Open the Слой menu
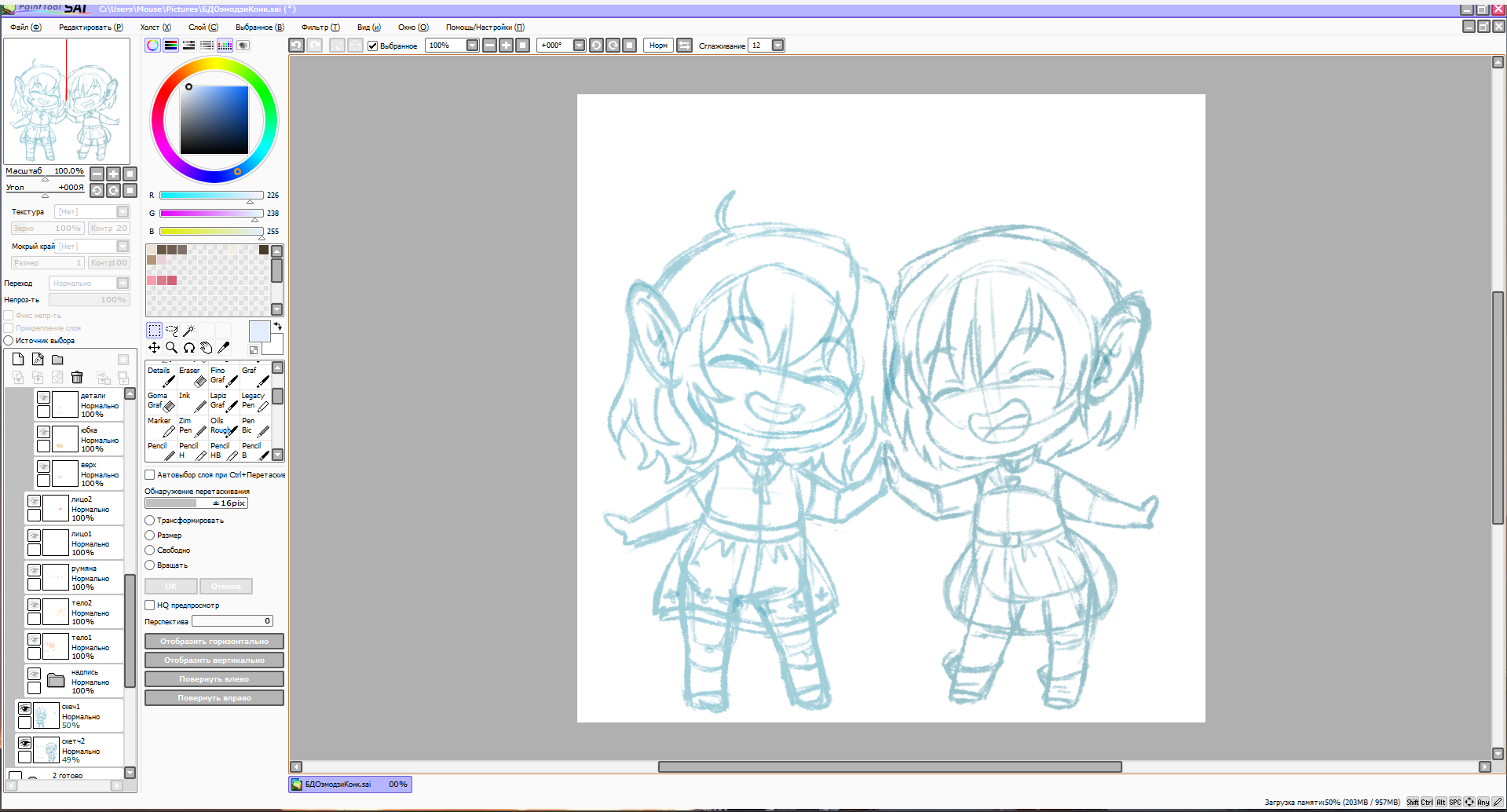The width and height of the screenshot is (1507, 812). click(x=203, y=27)
